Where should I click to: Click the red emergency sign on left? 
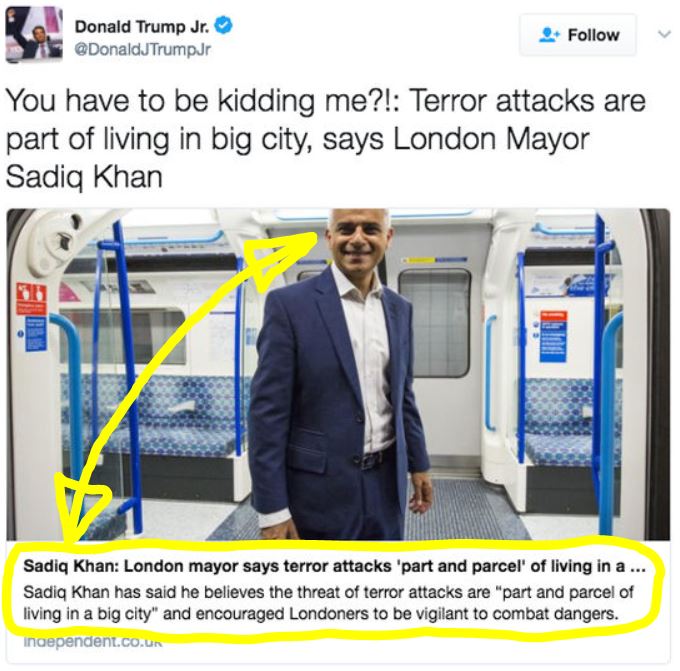(x=31, y=299)
